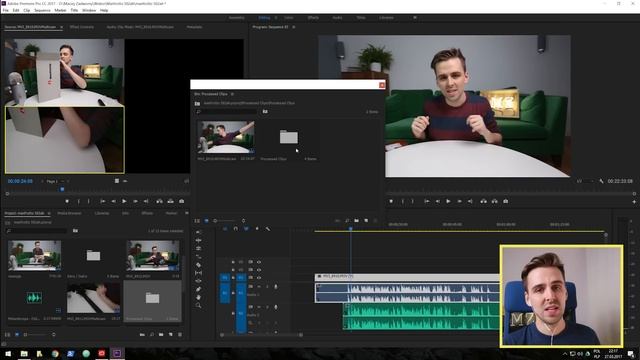
Task: Open playback resolution dropdown in Program monitor
Action: click(x=584, y=181)
